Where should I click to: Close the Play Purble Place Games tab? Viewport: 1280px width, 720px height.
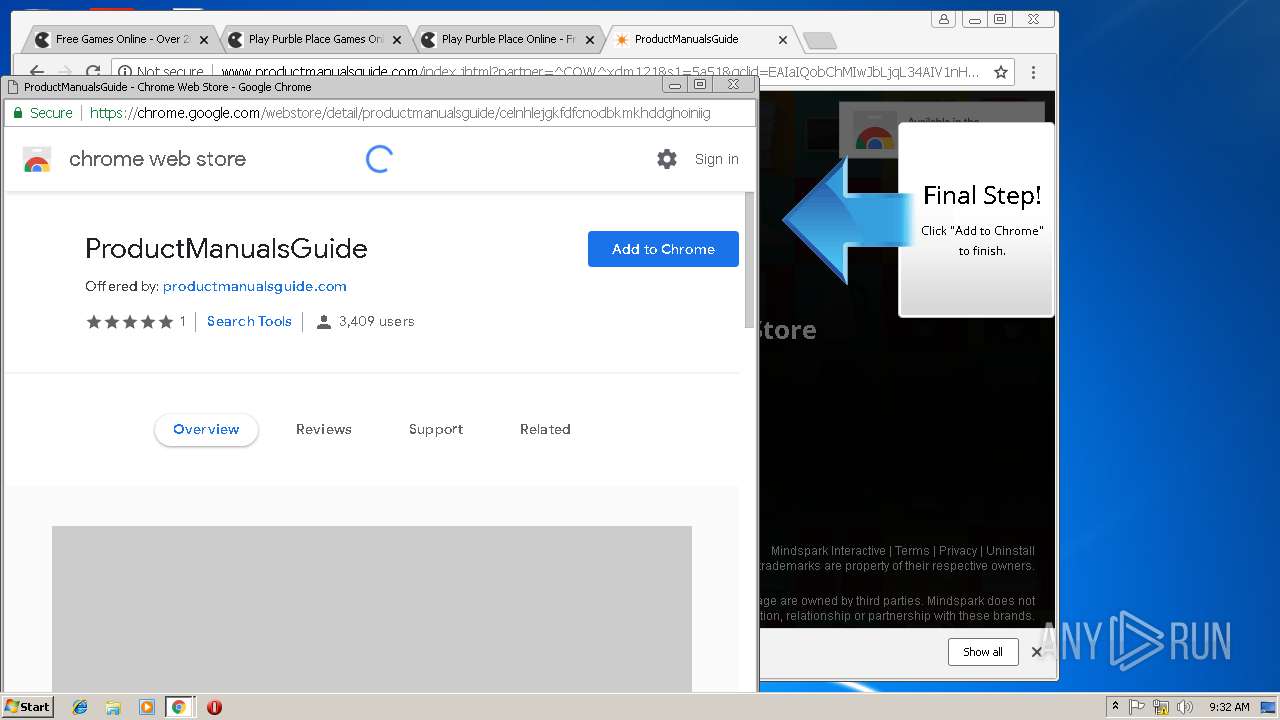tap(396, 40)
